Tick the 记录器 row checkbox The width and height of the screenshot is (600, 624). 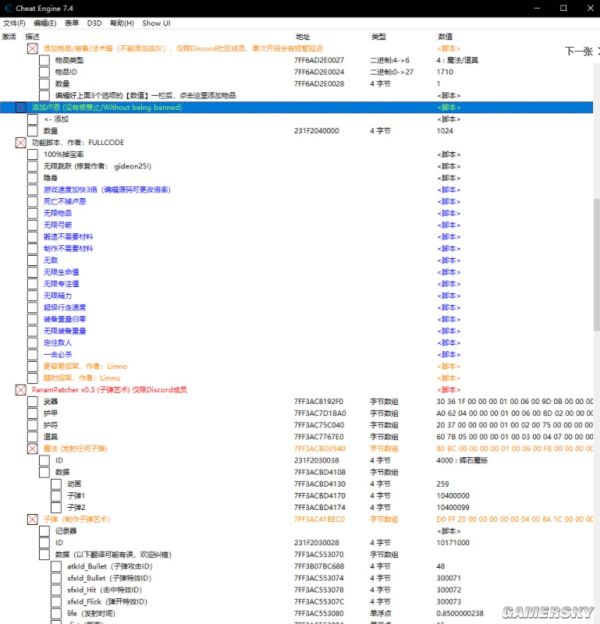(x=45, y=531)
